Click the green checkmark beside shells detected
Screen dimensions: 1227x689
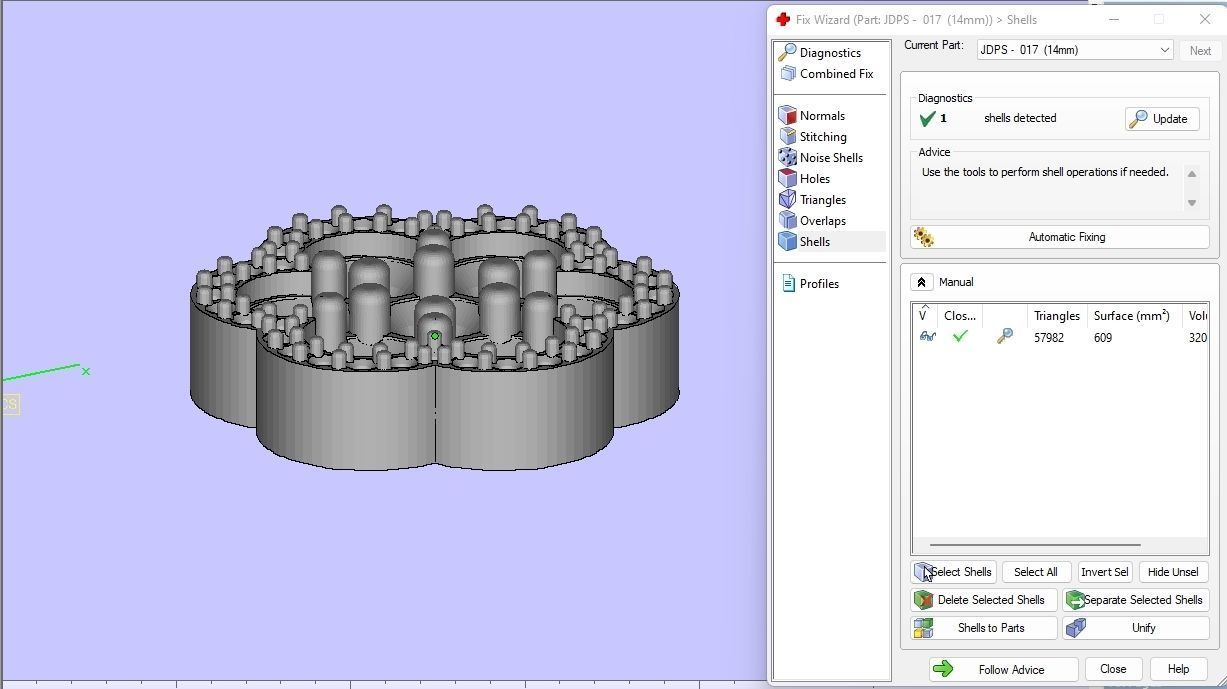(x=927, y=119)
